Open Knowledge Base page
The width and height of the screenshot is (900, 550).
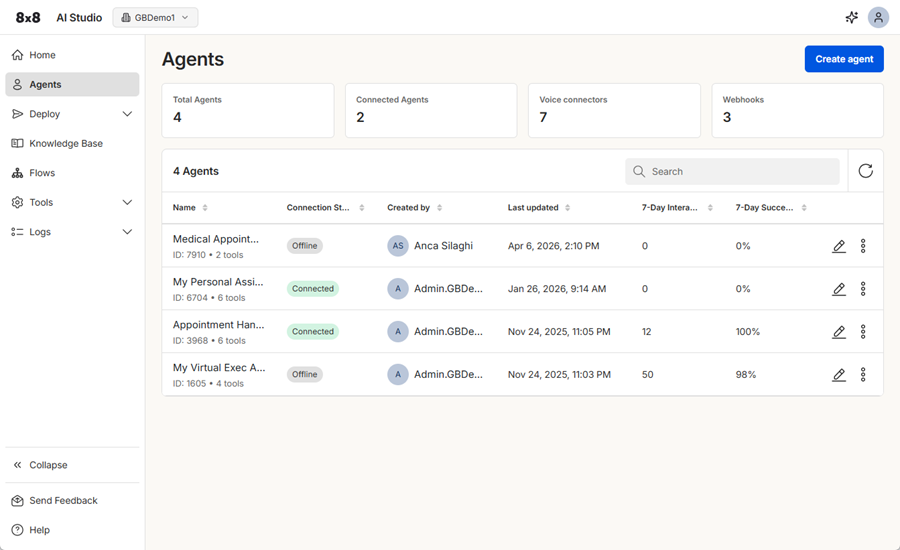(72, 144)
